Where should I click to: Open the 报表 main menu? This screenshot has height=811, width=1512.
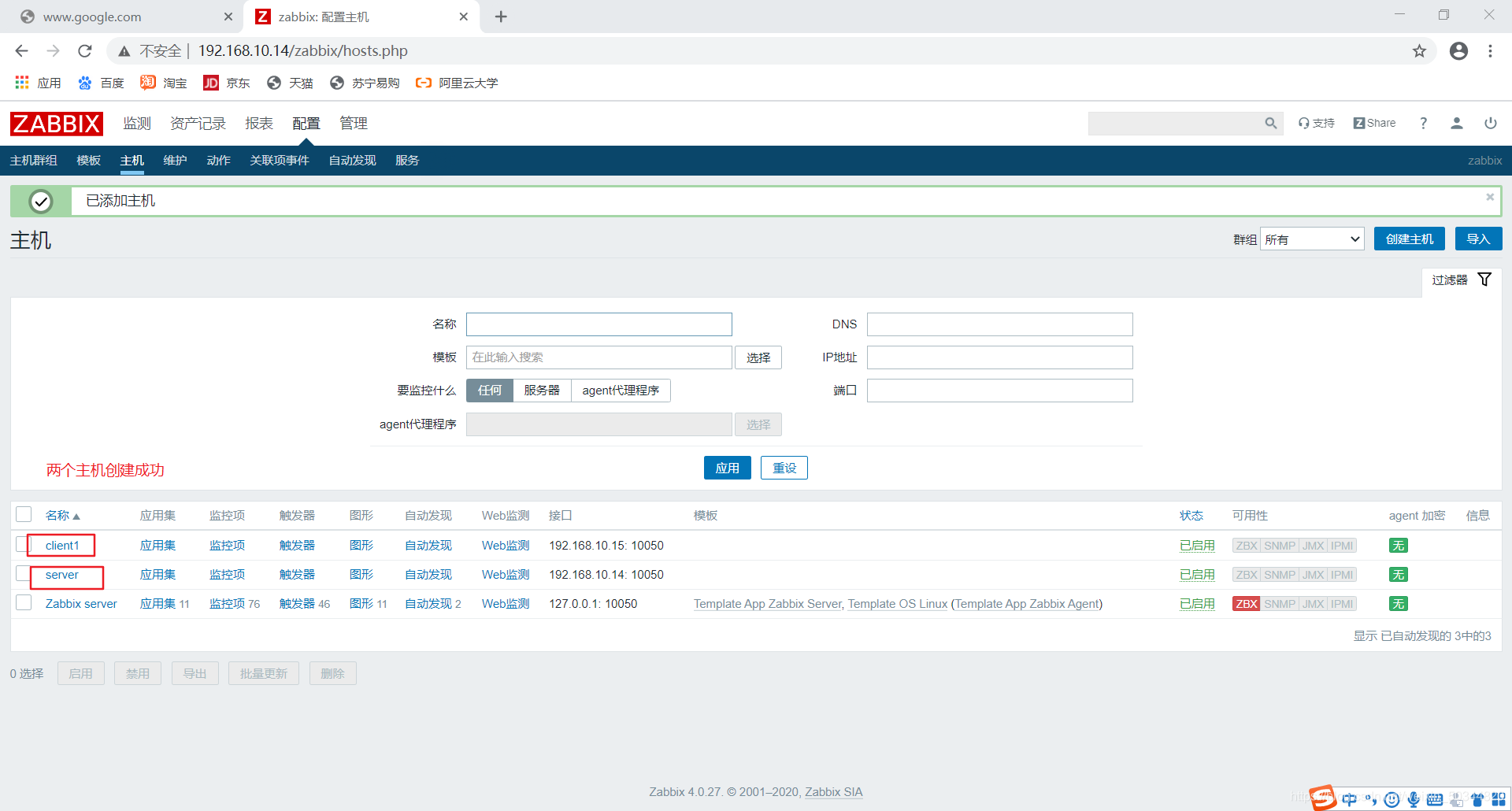[x=259, y=124]
